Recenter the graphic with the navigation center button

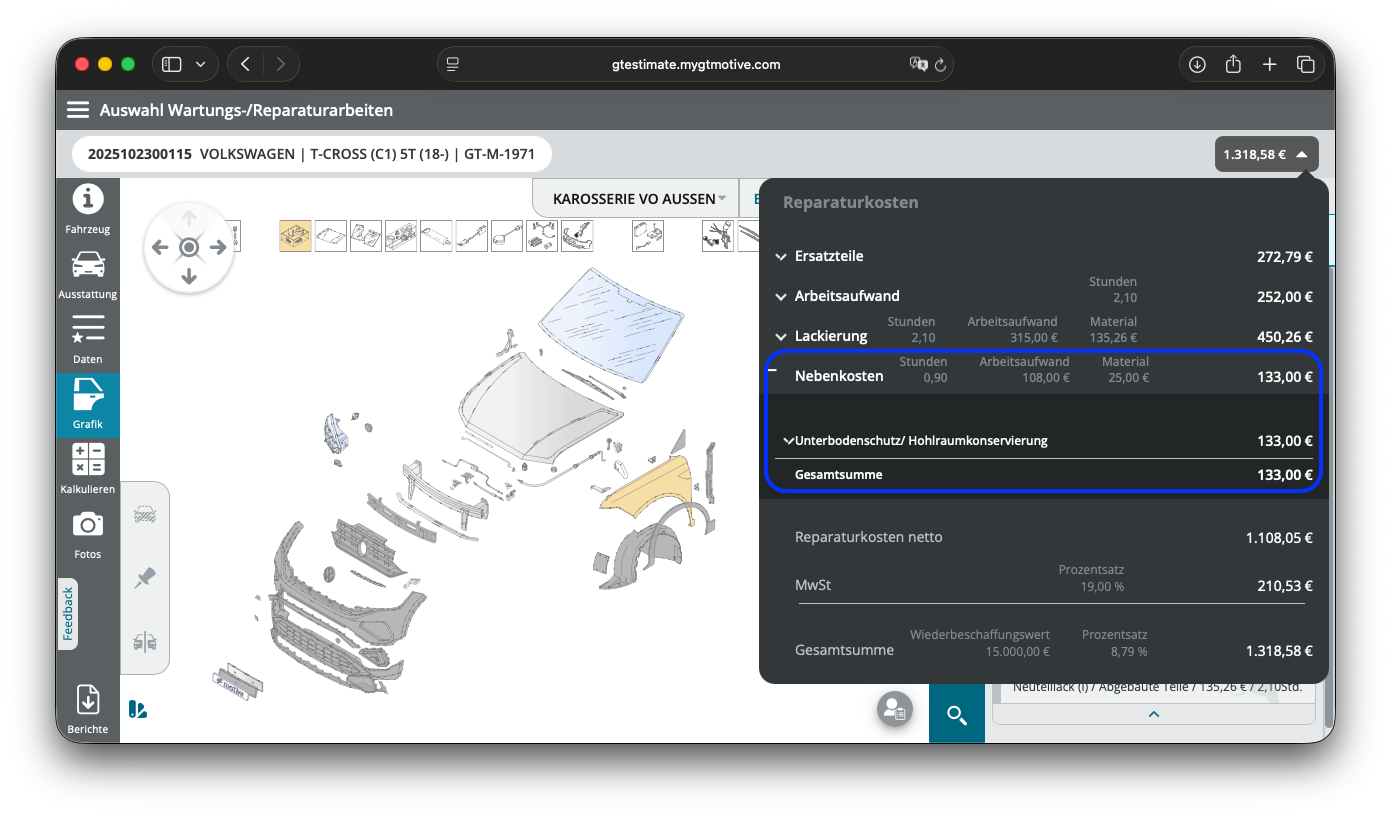pos(189,247)
